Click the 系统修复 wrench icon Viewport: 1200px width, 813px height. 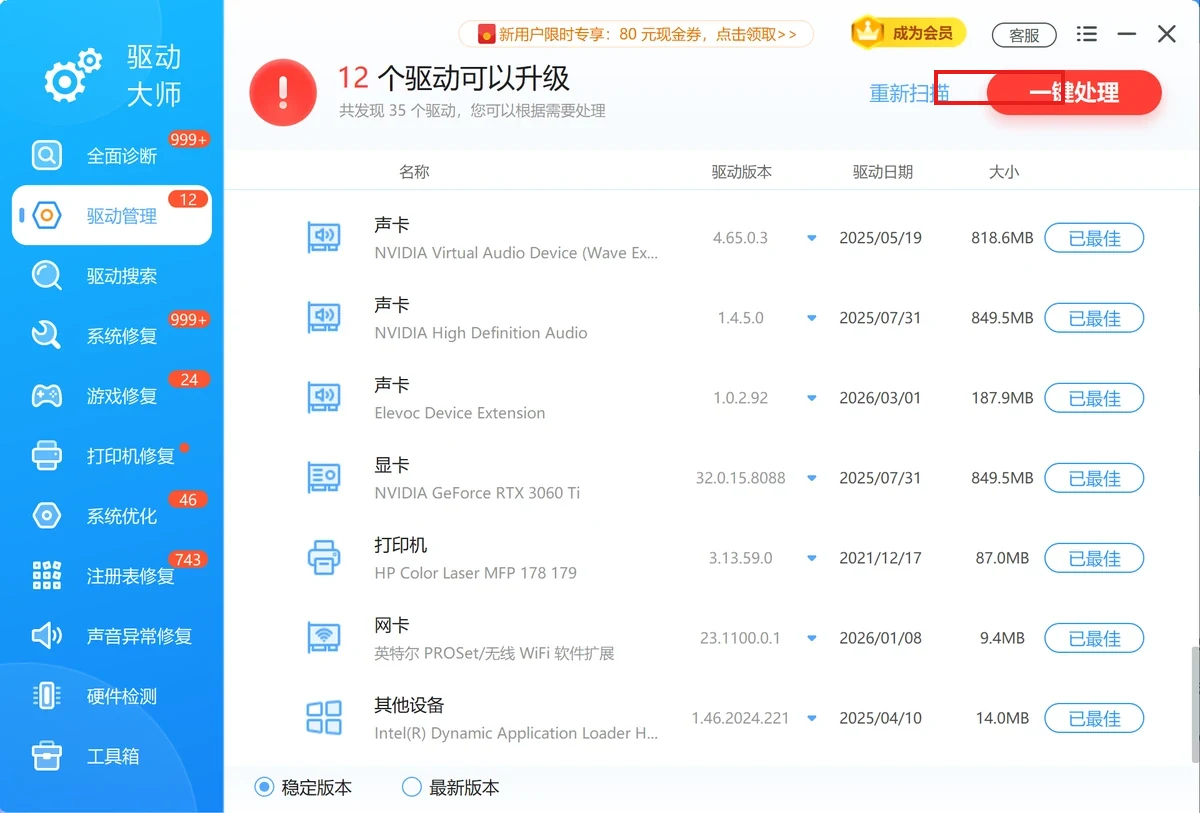[x=46, y=335]
